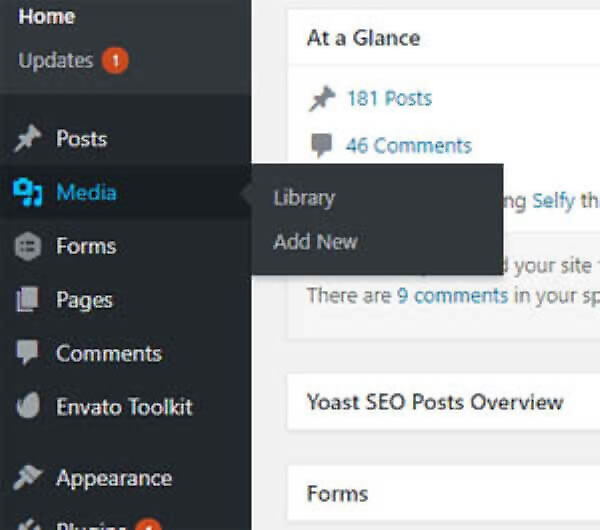Open Library from the Media submenu
The height and width of the screenshot is (530, 600).
pyautogui.click(x=304, y=198)
